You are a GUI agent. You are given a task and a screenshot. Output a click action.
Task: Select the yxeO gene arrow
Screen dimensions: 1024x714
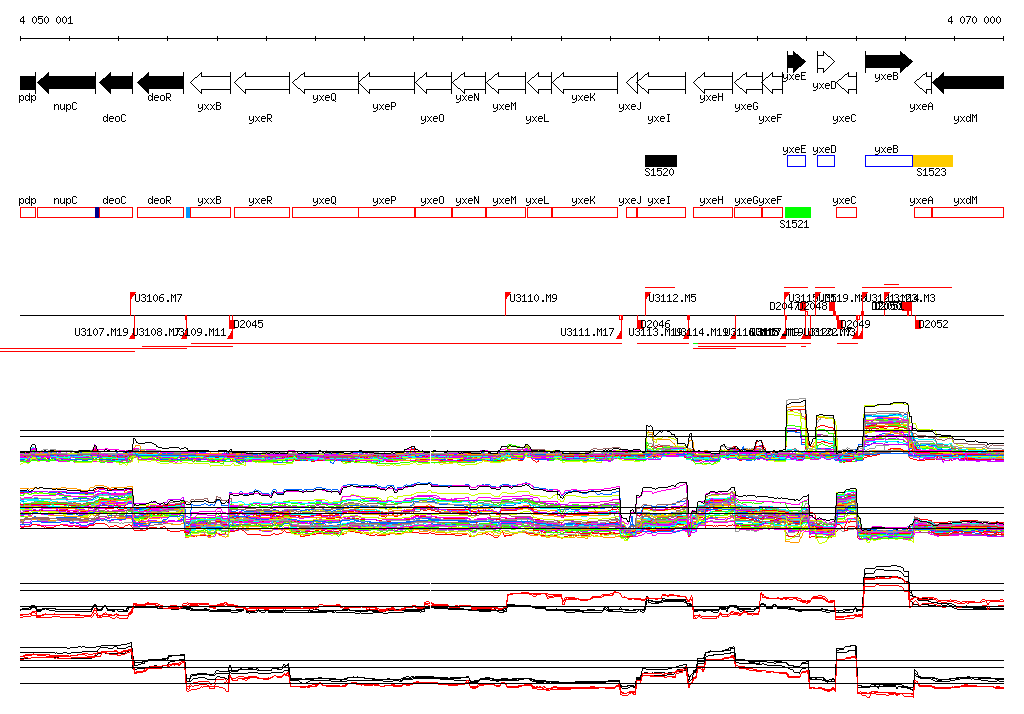[x=433, y=83]
